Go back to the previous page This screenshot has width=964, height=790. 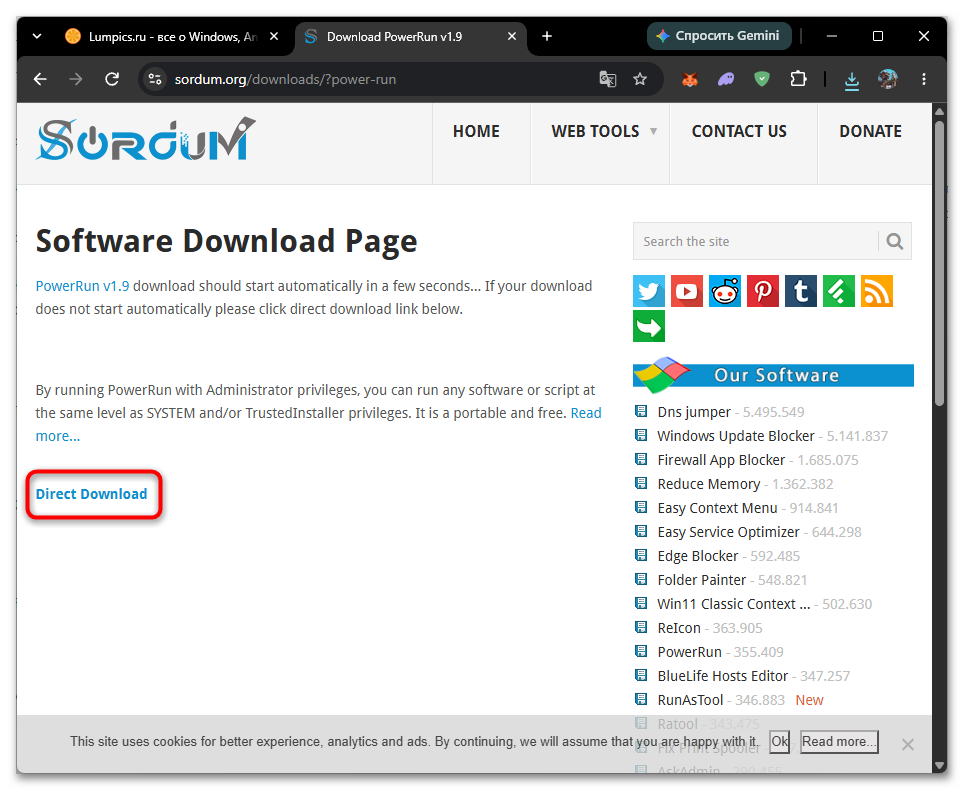(40, 79)
